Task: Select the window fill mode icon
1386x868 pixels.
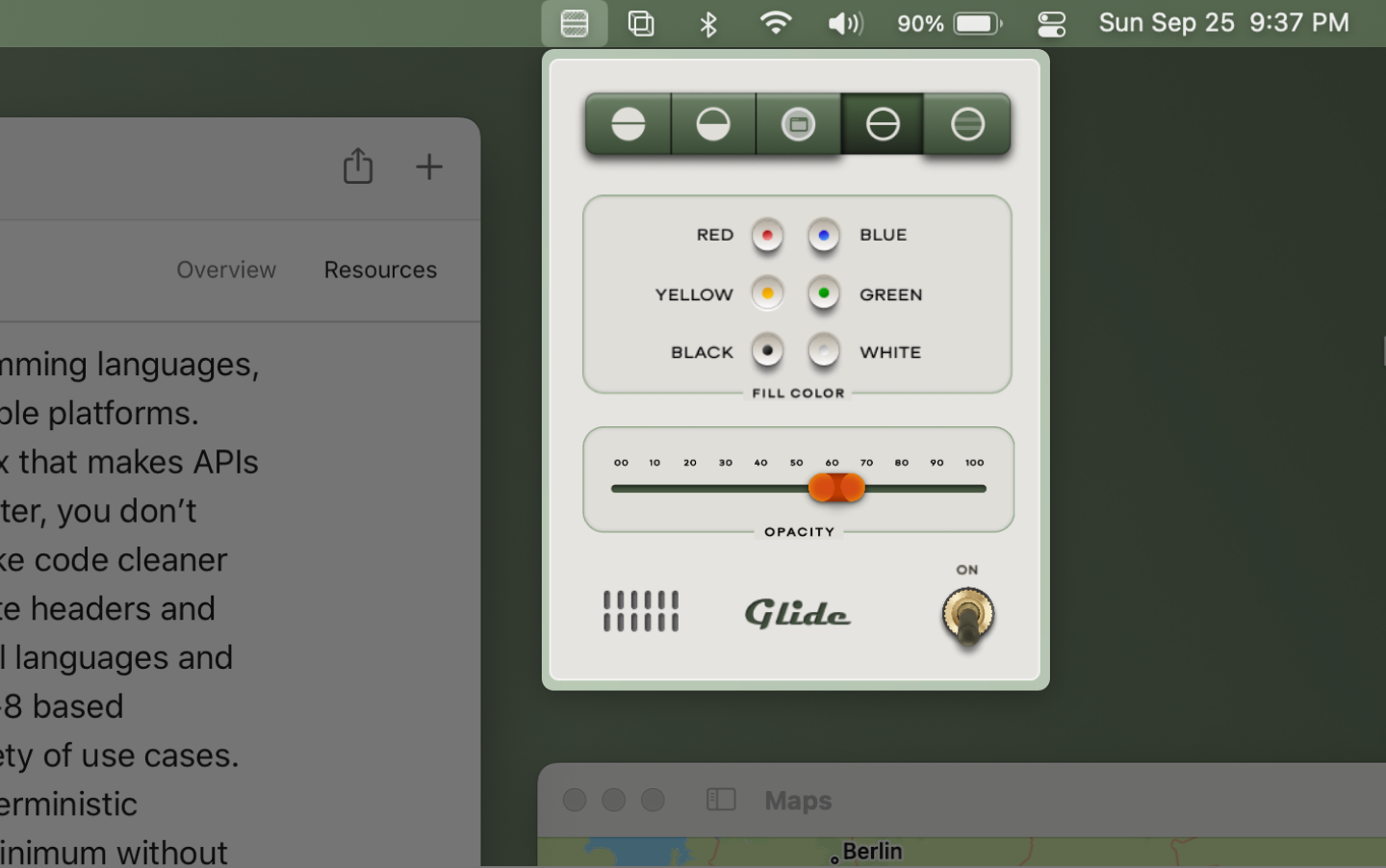Action: 798,124
